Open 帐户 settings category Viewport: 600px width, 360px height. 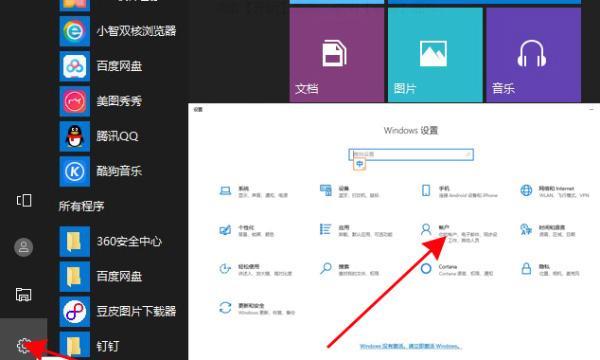click(x=458, y=233)
